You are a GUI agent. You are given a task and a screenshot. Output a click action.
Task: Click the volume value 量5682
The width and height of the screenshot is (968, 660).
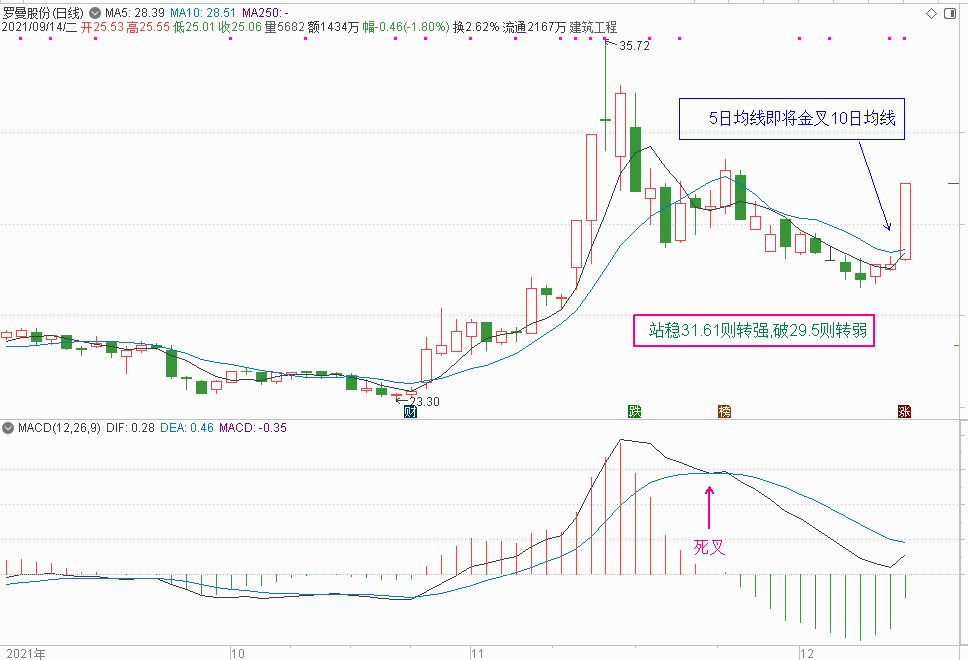coord(285,27)
